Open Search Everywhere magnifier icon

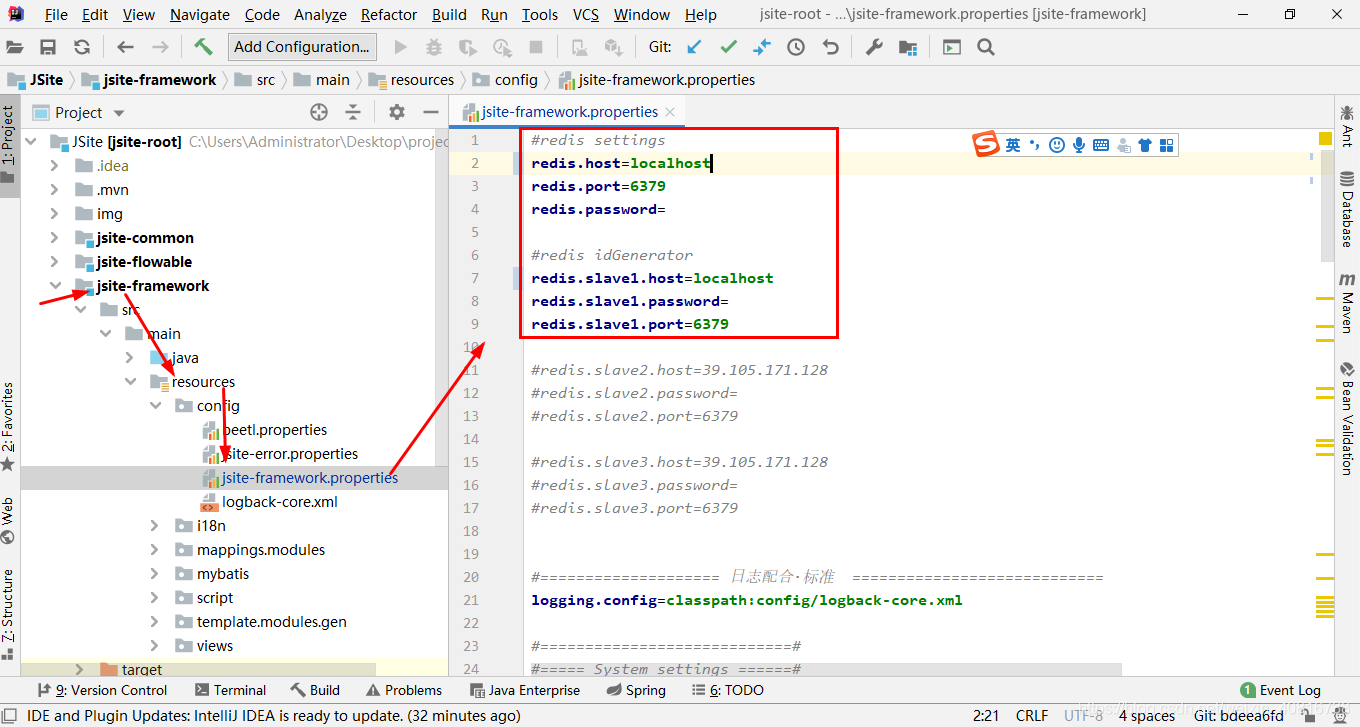pyautogui.click(x=986, y=47)
